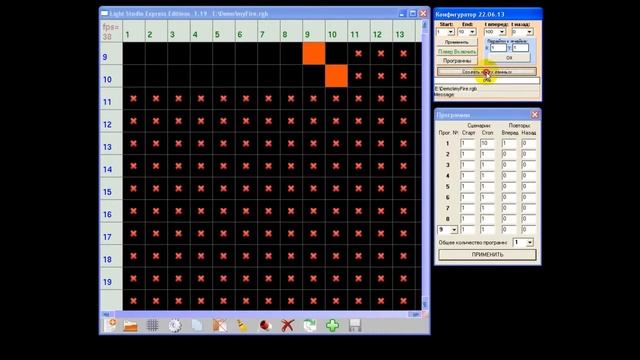640x360 pixels.
Task: Click the floppy disk save icon
Action: (355, 325)
